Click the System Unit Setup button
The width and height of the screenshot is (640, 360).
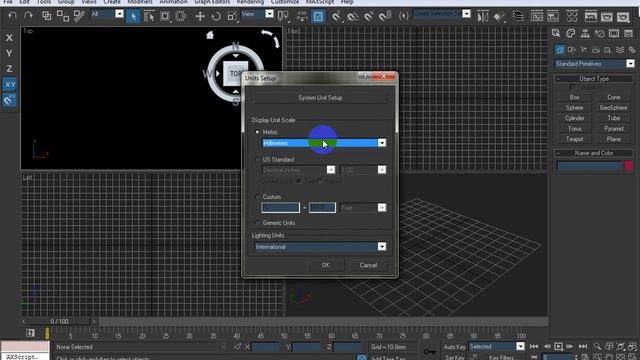[x=320, y=98]
